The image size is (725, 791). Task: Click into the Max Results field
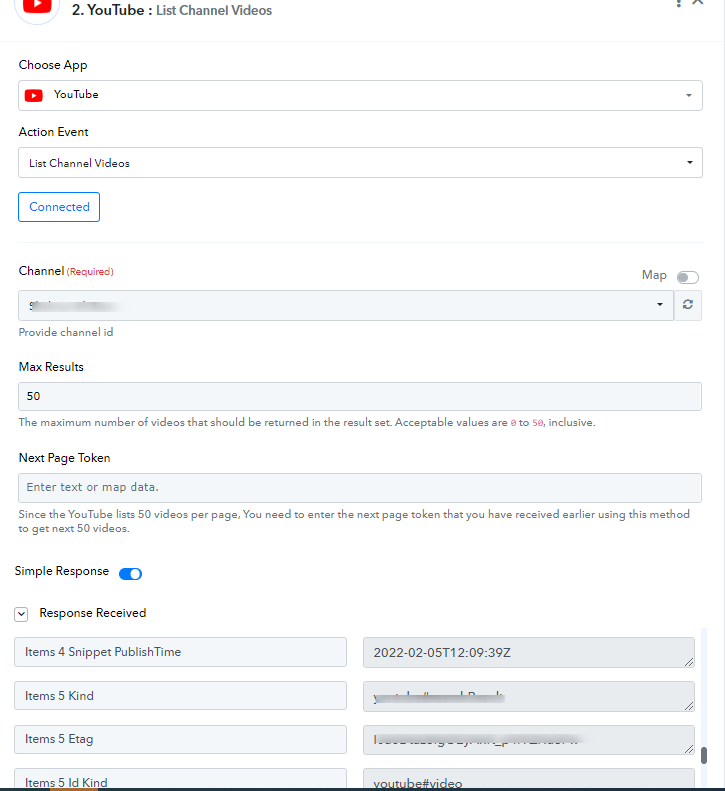click(360, 397)
